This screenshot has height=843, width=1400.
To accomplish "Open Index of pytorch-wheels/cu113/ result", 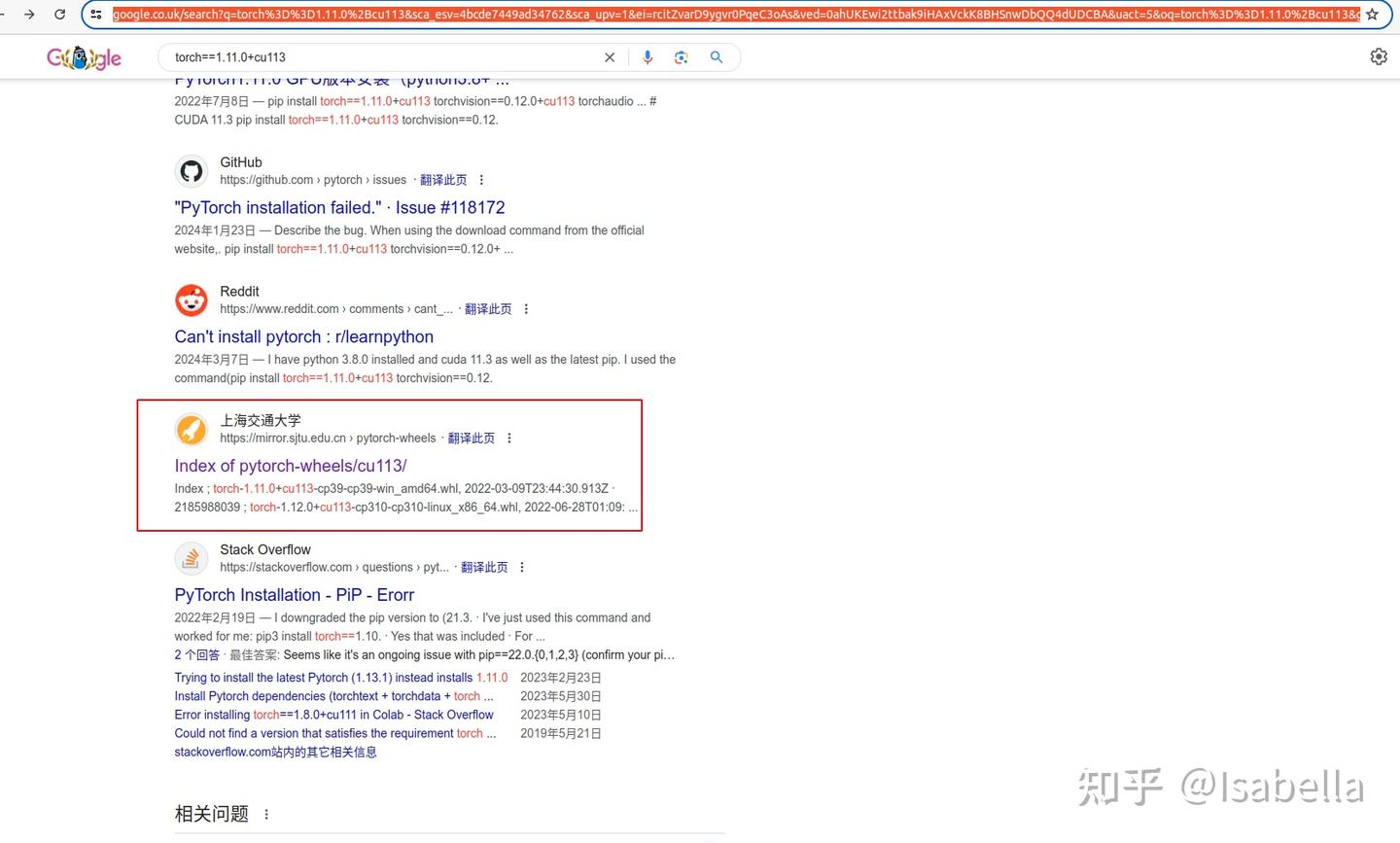I will pyautogui.click(x=290, y=466).
